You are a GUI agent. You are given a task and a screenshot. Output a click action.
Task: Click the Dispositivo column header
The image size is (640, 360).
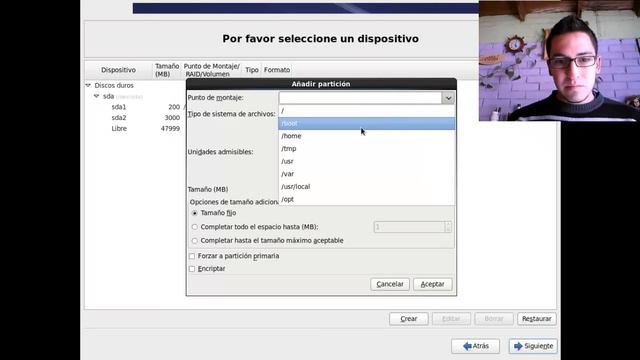(118, 70)
